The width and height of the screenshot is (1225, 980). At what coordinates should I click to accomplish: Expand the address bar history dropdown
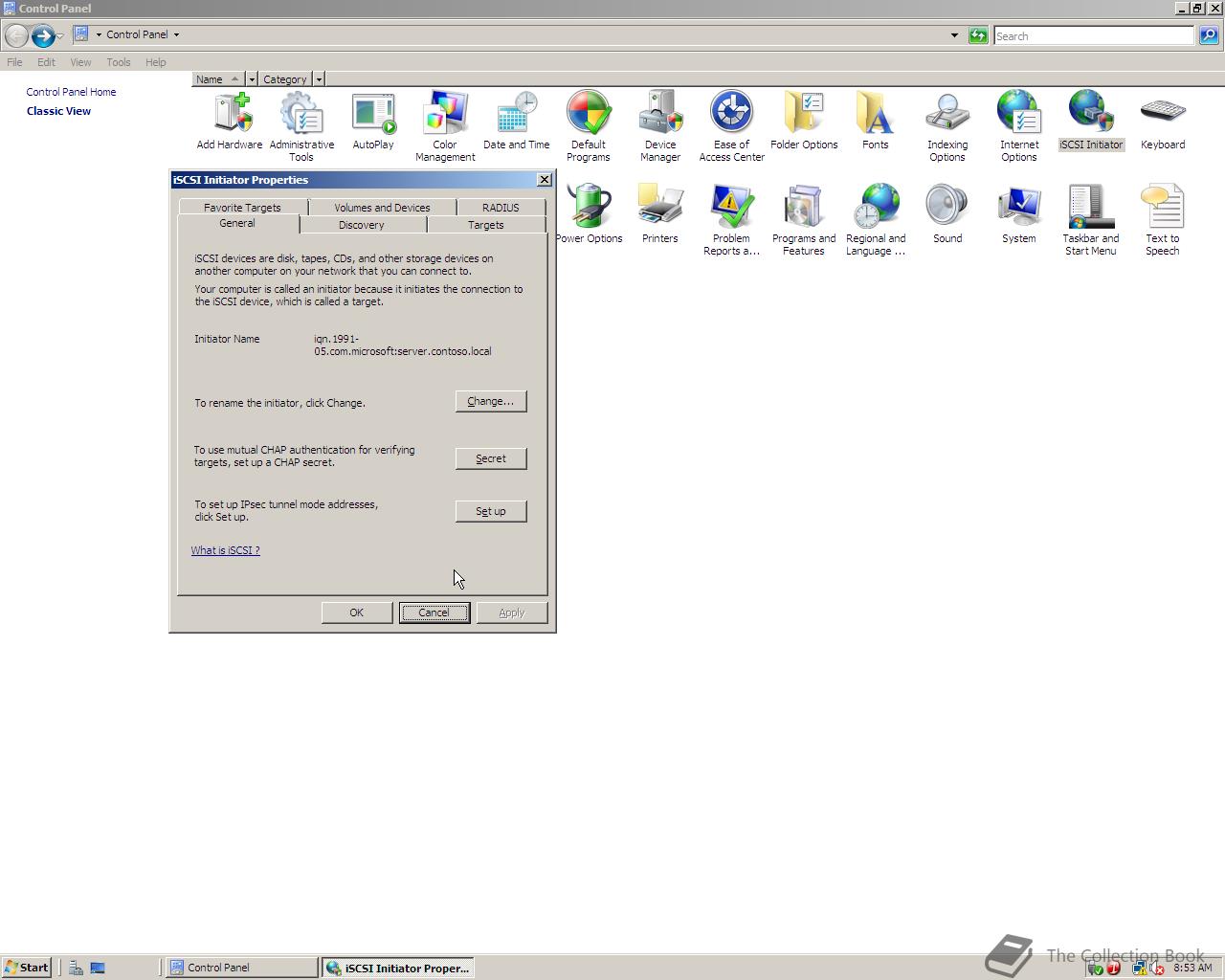(x=954, y=35)
